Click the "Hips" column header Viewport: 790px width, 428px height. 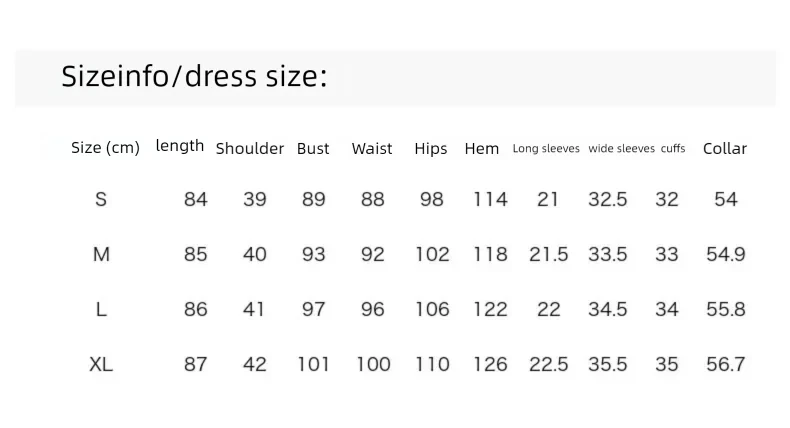point(431,149)
